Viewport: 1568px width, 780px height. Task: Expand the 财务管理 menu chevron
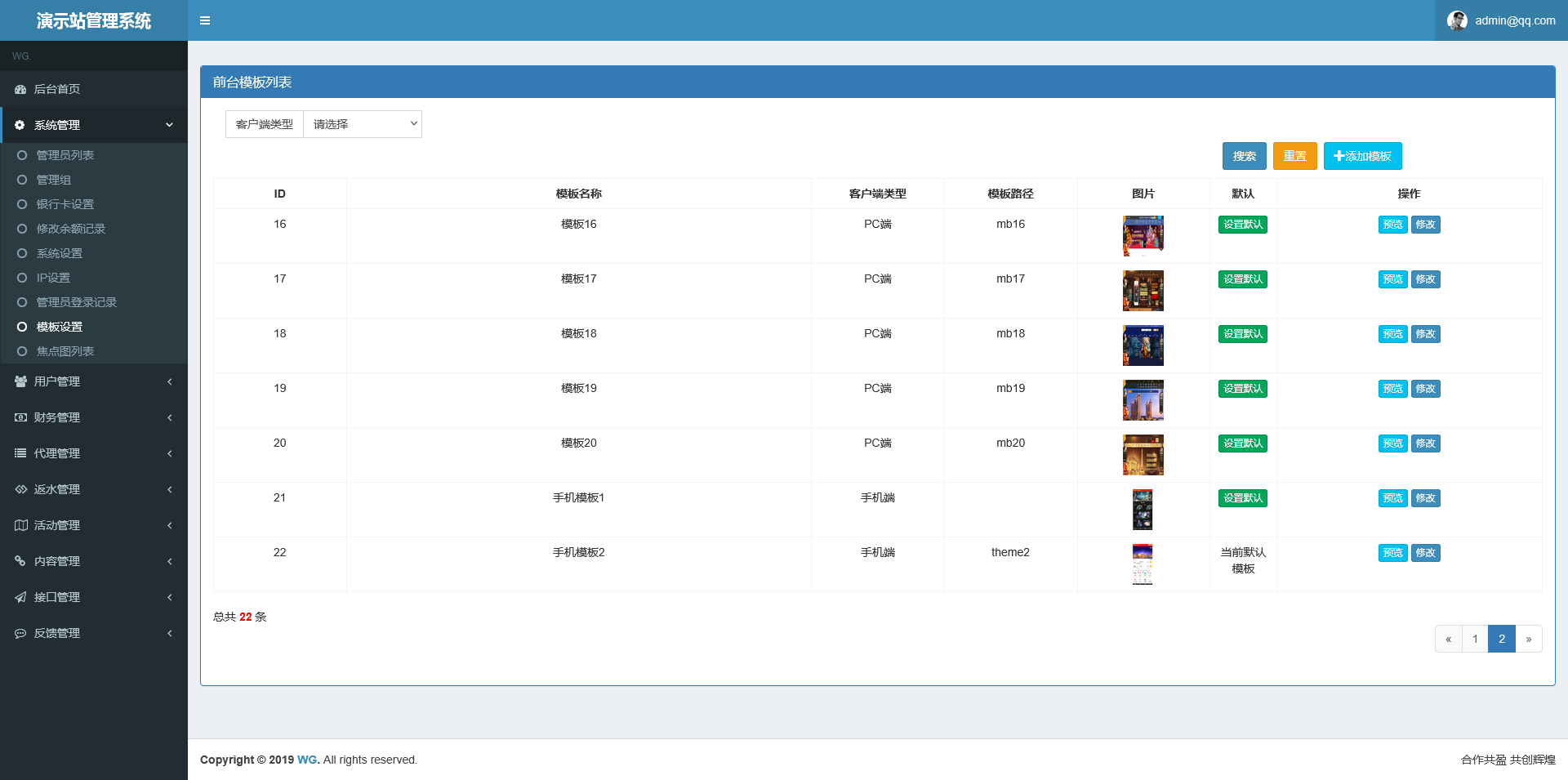pyautogui.click(x=170, y=417)
